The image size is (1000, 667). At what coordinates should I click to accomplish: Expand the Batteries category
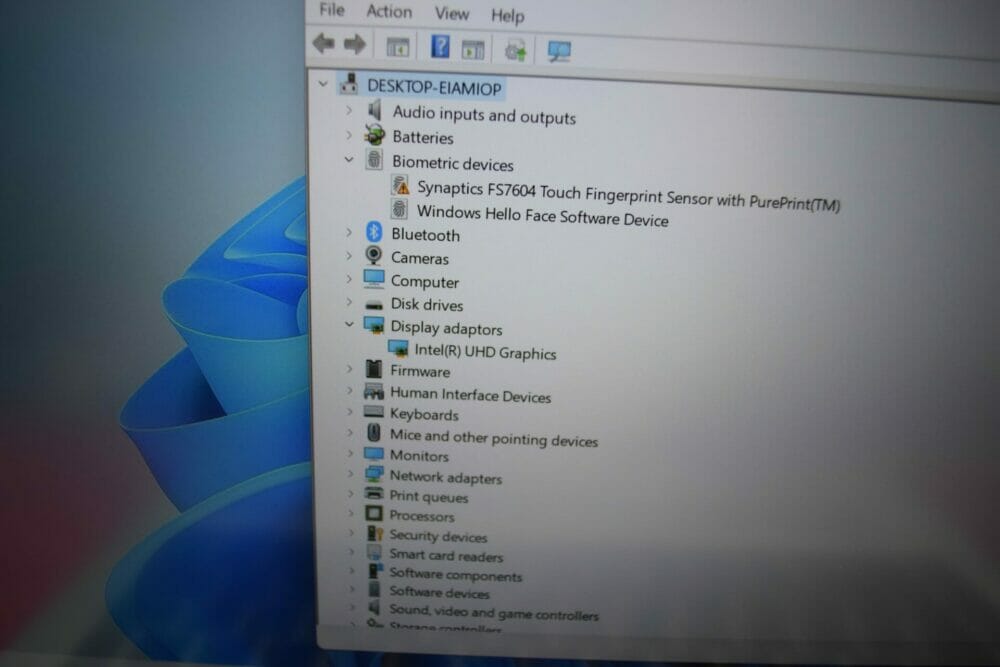349,135
